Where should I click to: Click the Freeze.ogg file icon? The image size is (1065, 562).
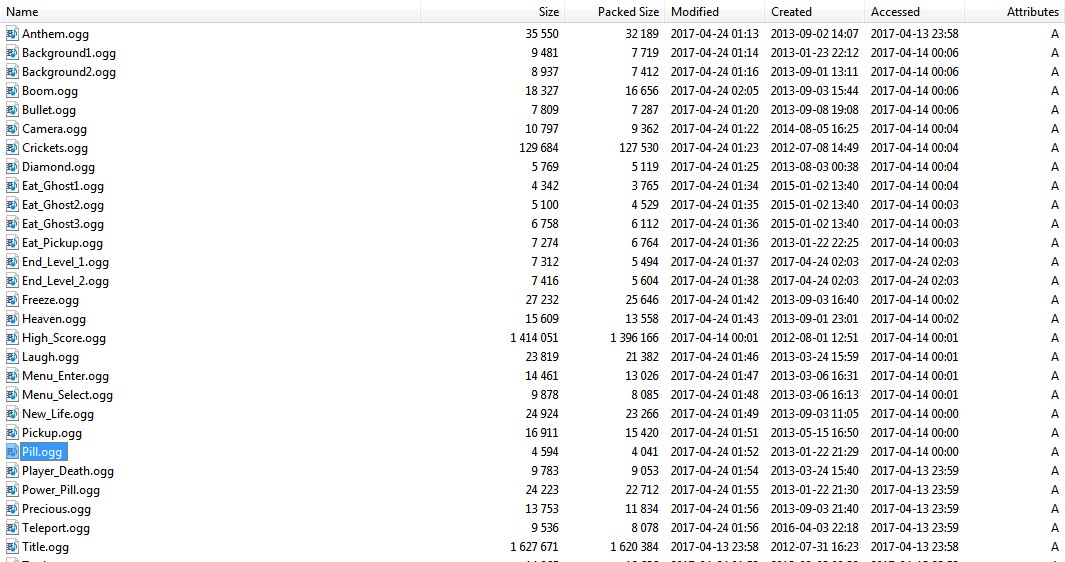pyautogui.click(x=12, y=300)
